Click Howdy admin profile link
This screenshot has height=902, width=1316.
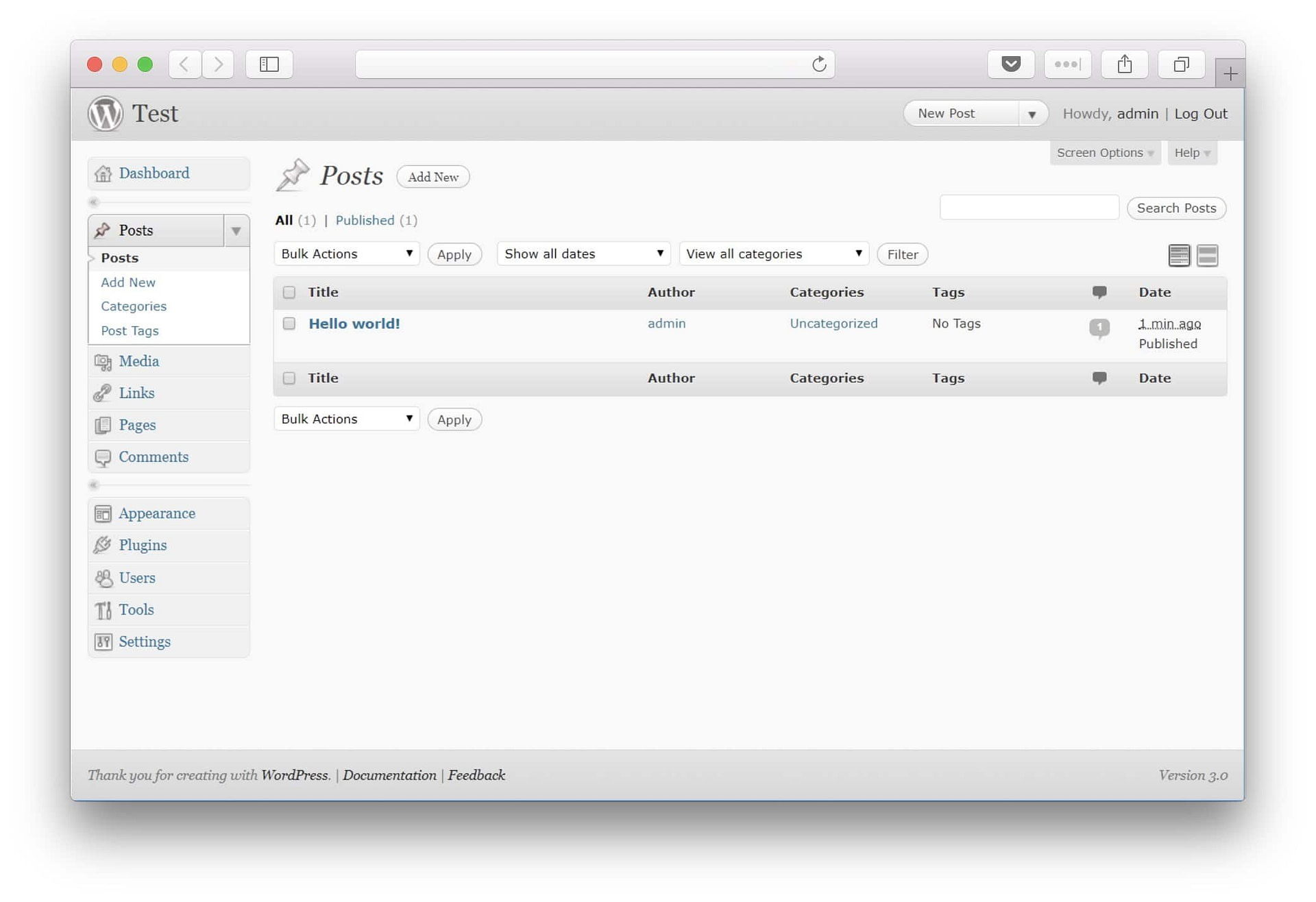pos(1138,114)
